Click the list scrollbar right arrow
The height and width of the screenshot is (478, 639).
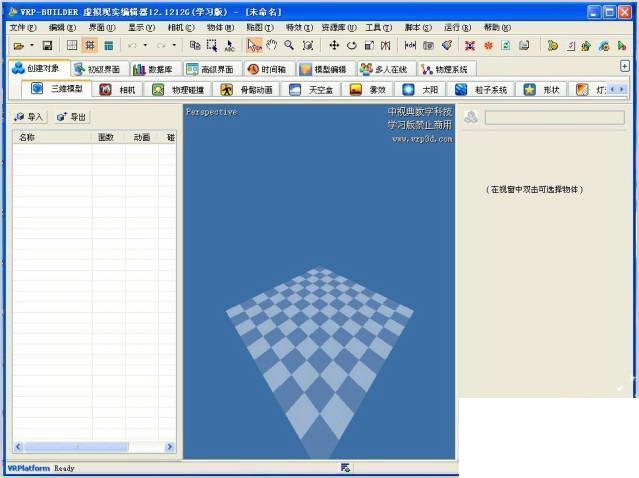click(x=170, y=447)
